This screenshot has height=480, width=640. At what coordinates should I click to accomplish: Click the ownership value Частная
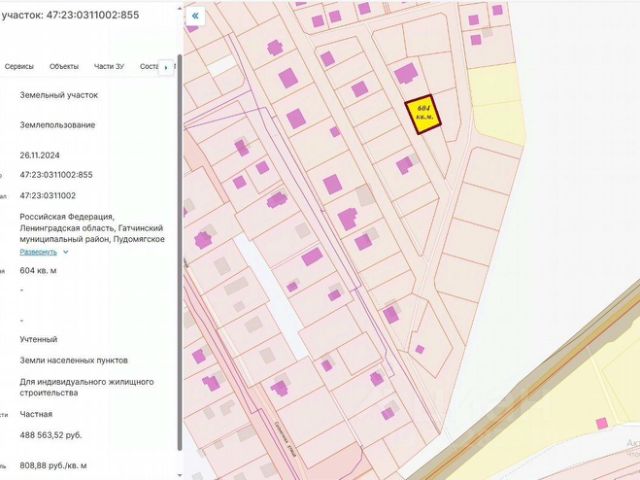pos(36,414)
